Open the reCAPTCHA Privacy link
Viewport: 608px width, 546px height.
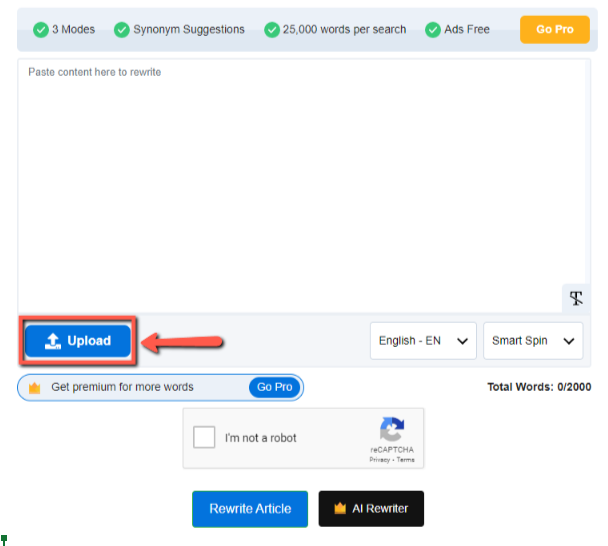[379, 460]
